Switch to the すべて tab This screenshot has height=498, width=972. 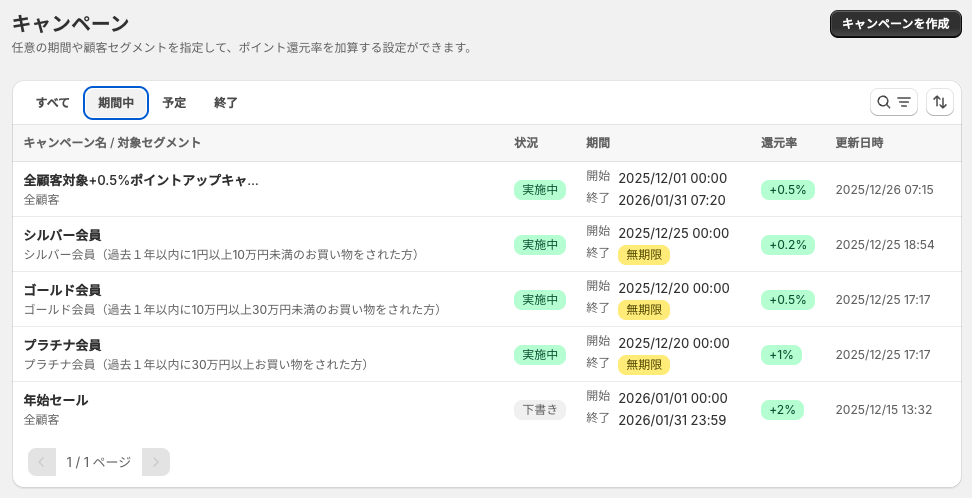point(53,103)
